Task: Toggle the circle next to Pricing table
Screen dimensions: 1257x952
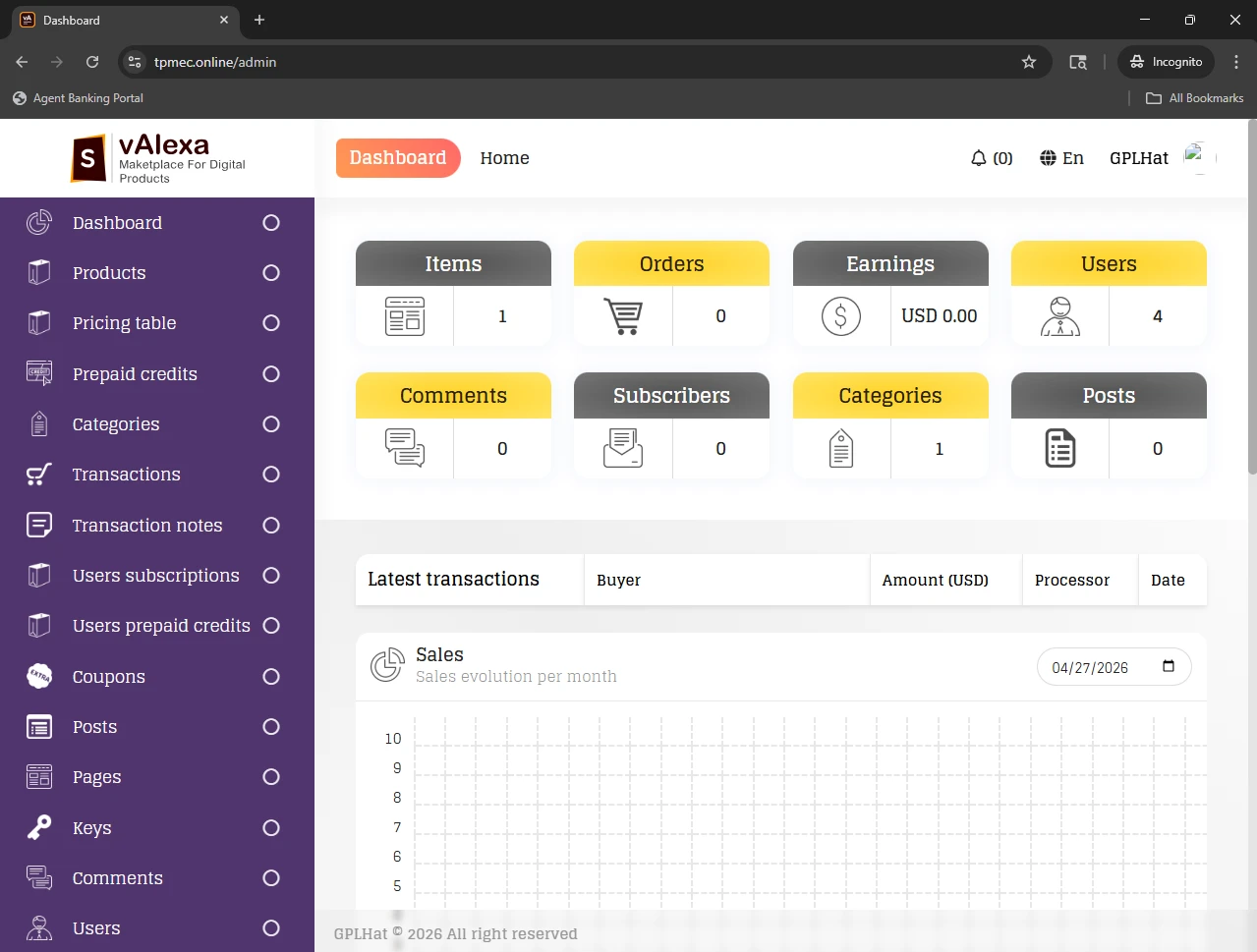Action: (271, 323)
